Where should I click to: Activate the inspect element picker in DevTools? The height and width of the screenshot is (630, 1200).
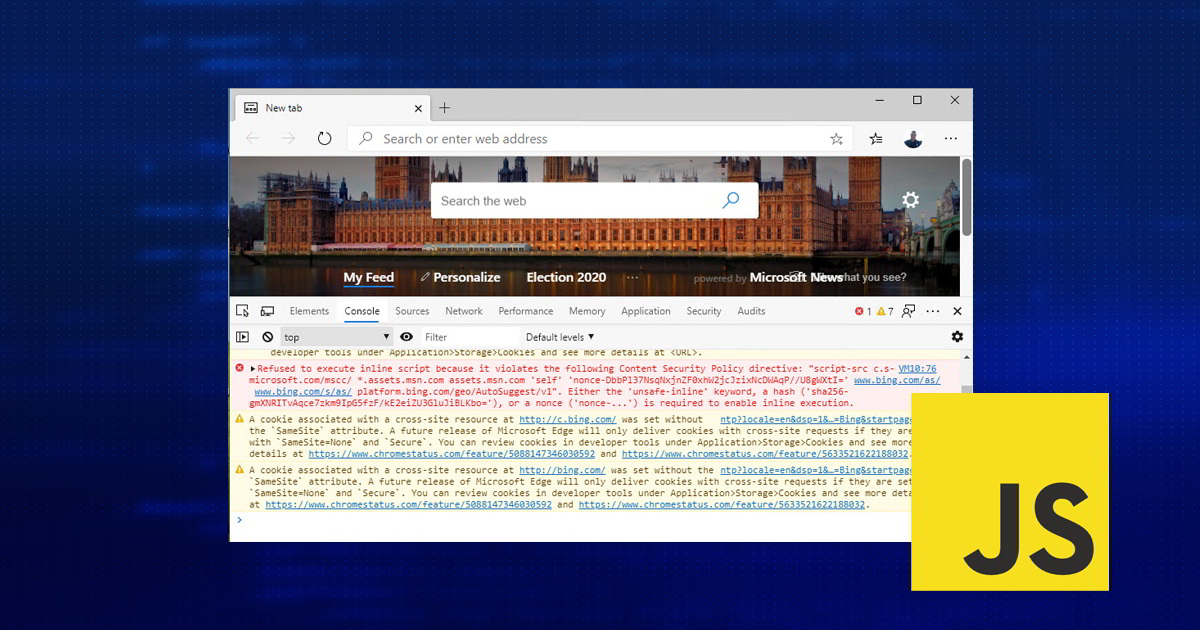(243, 311)
